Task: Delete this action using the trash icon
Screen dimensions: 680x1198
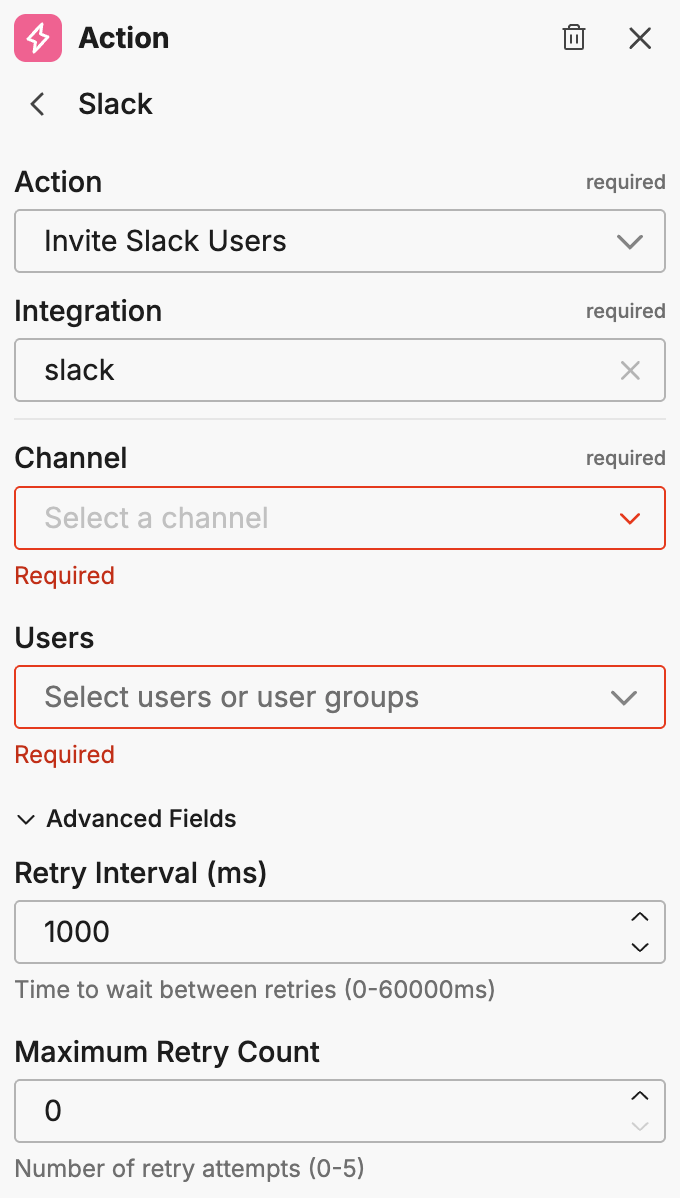Action: [574, 38]
